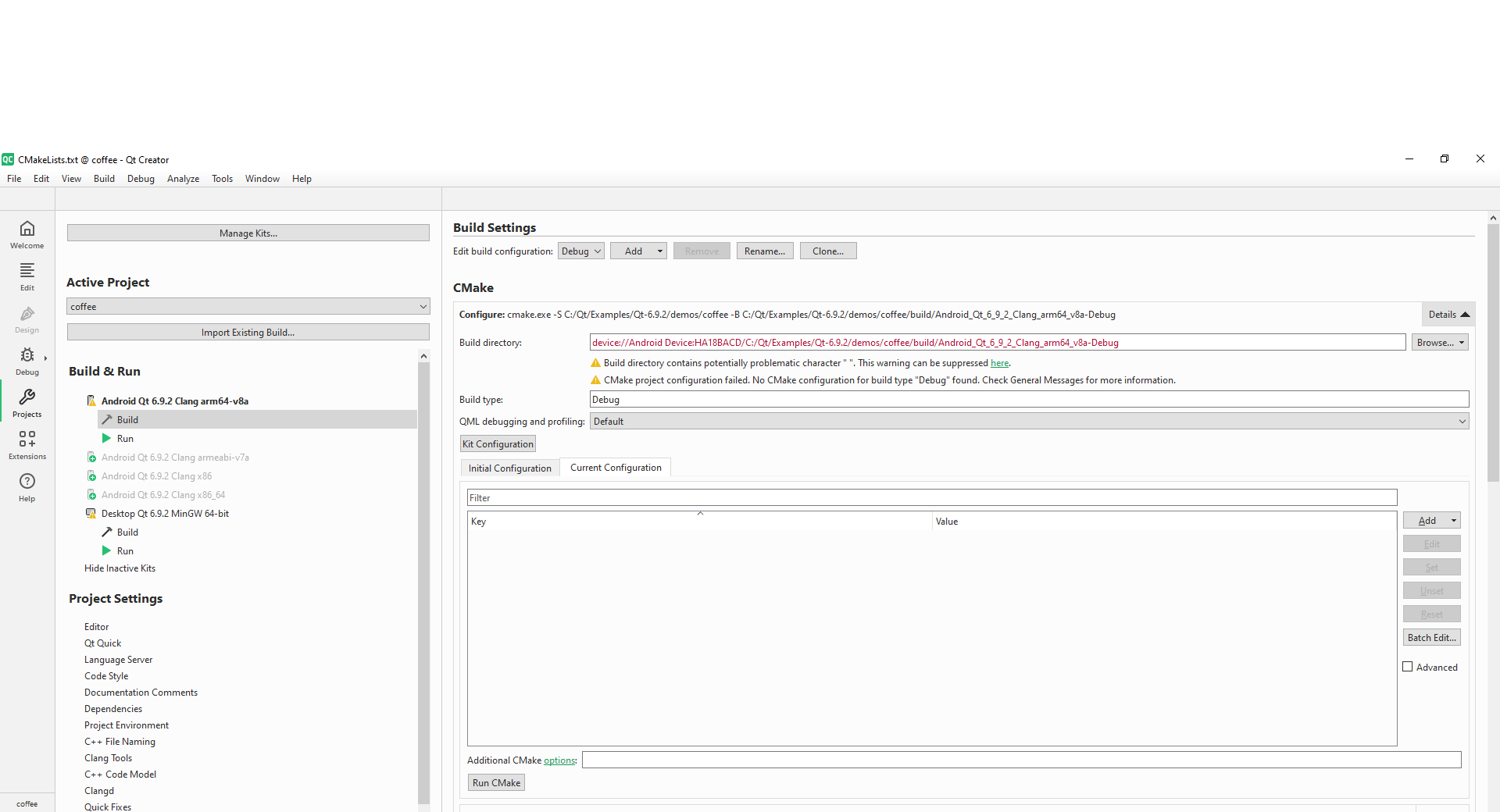This screenshot has width=1500, height=812.
Task: Click the Run CMake button
Action: click(496, 783)
